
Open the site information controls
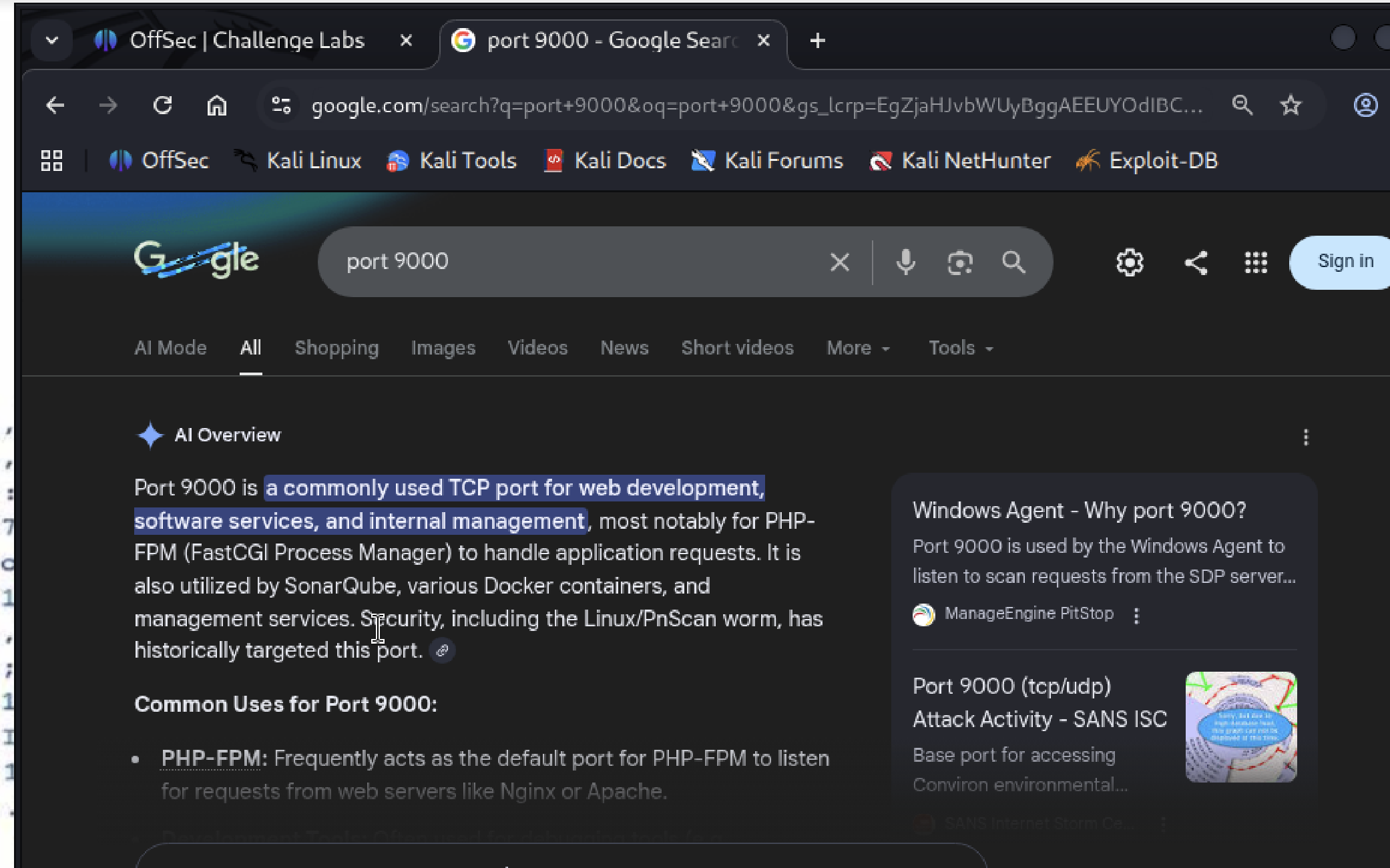click(281, 105)
